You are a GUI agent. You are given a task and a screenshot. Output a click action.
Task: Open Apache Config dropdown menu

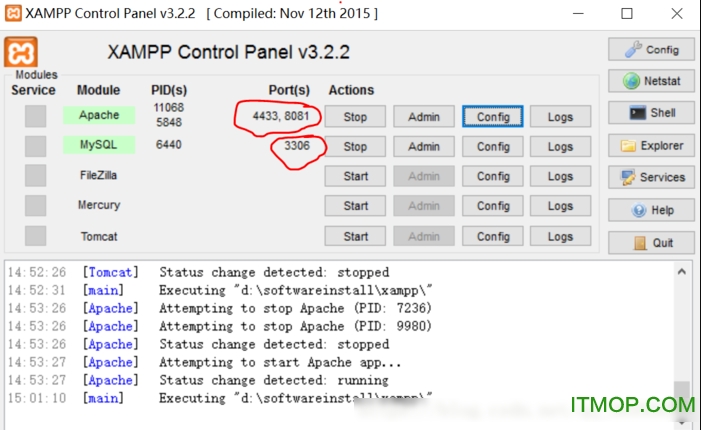pyautogui.click(x=493, y=117)
